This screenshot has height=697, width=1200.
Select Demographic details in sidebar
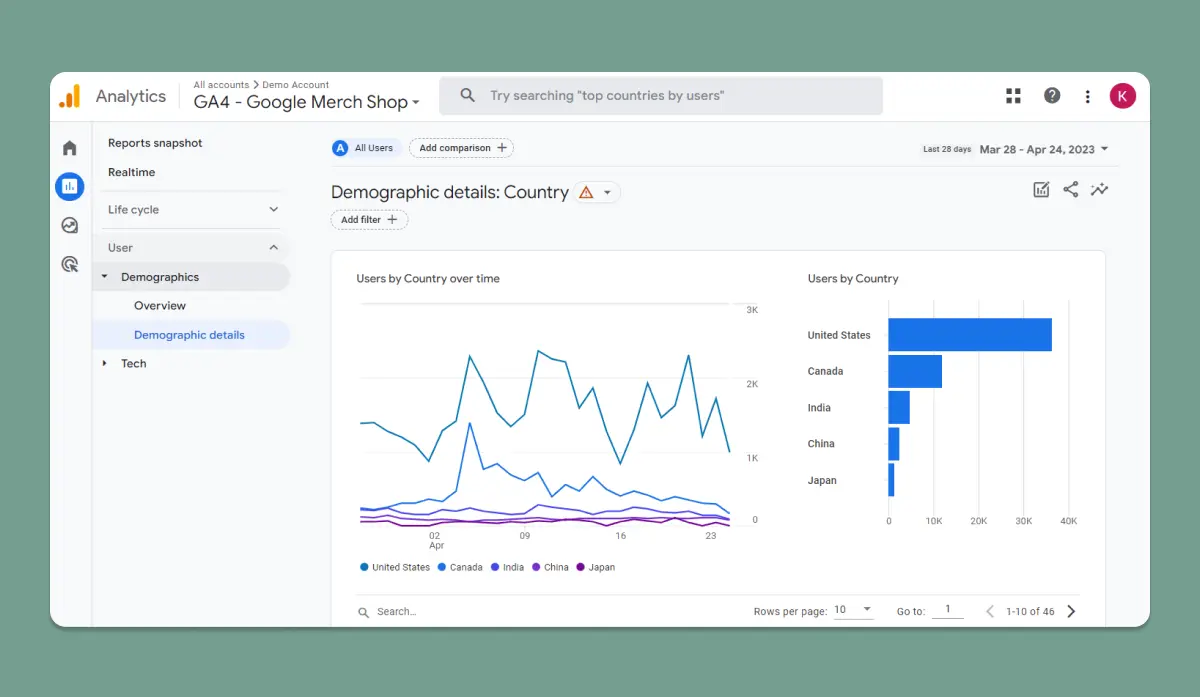190,335
